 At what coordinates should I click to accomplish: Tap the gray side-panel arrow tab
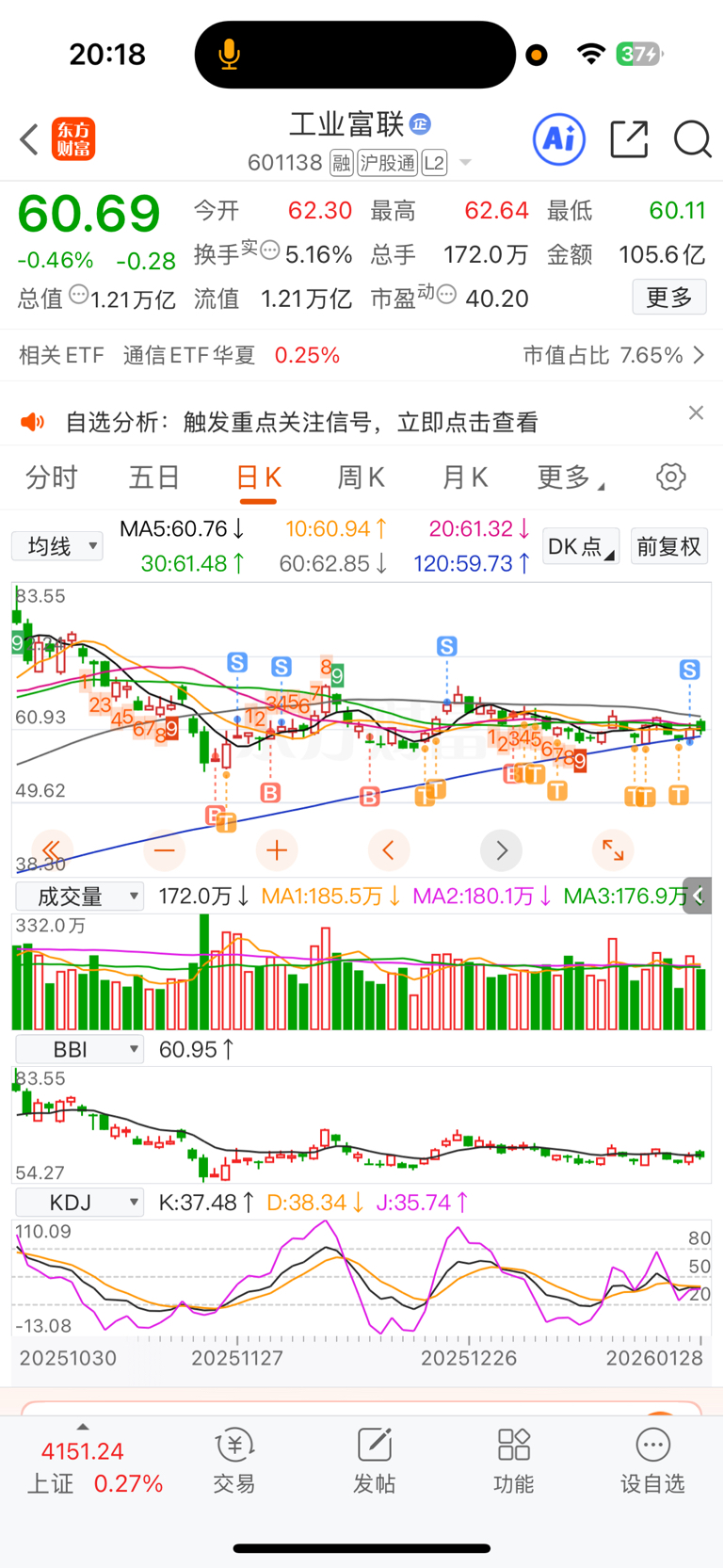pyautogui.click(x=698, y=896)
